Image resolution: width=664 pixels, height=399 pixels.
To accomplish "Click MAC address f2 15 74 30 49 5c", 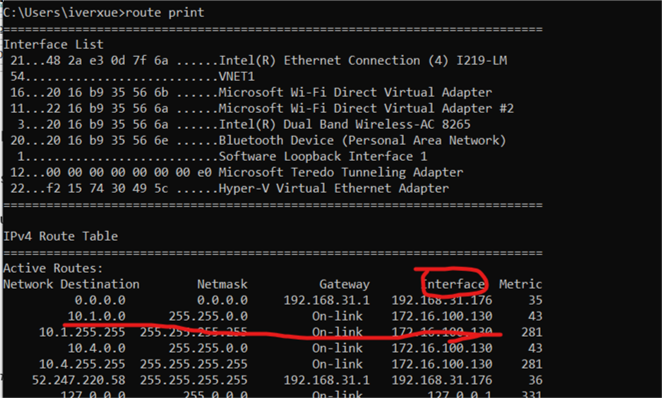I will point(107,188).
